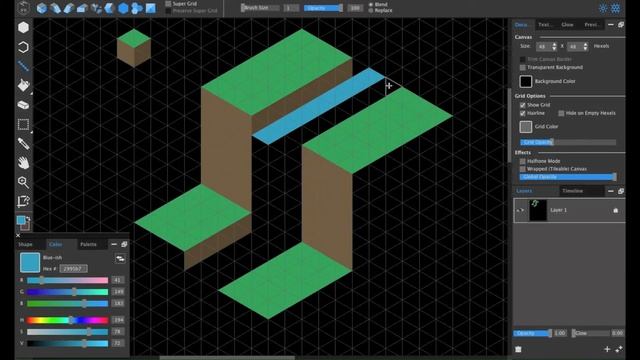
Task: Choose the first blue cube shape mode
Action: click(41, 8)
